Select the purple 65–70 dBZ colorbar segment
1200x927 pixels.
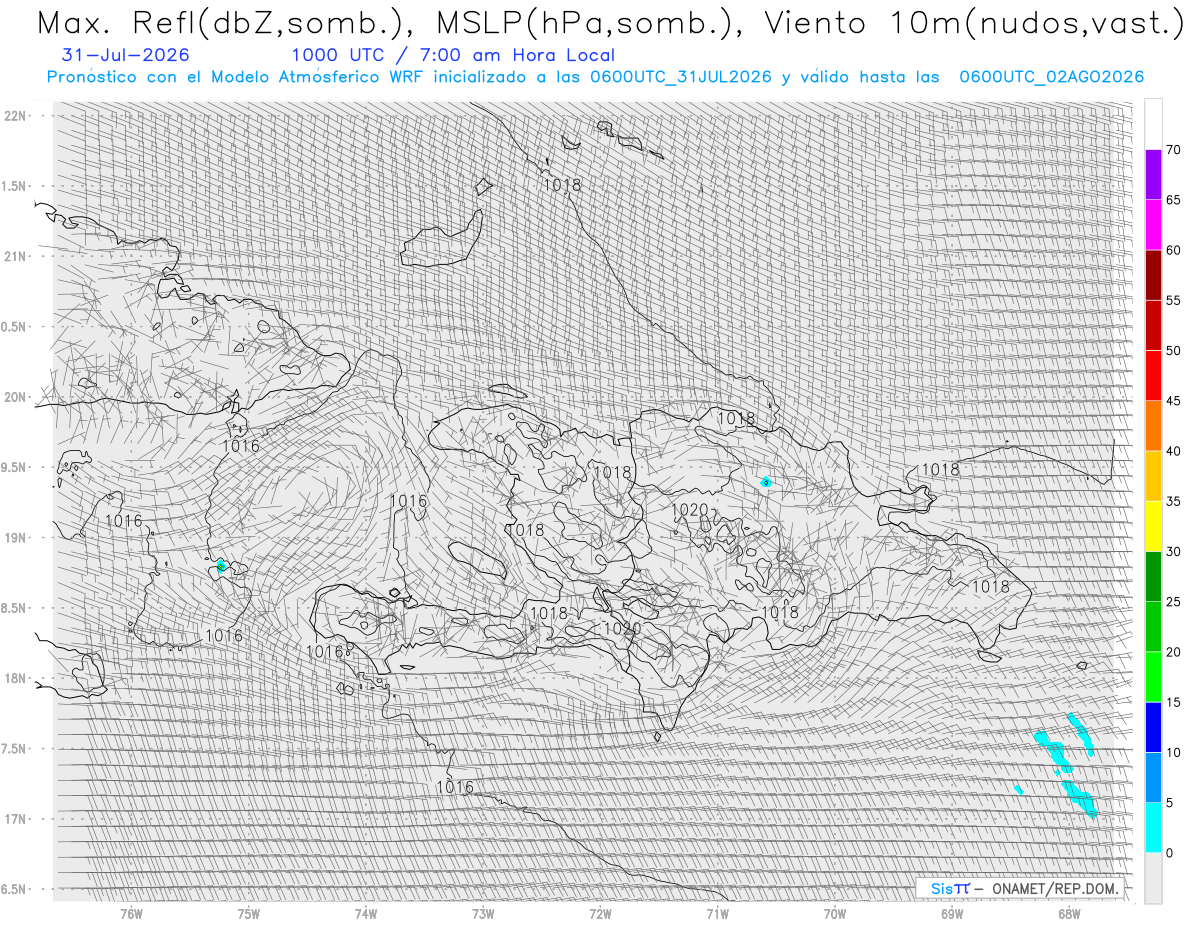(x=1153, y=175)
